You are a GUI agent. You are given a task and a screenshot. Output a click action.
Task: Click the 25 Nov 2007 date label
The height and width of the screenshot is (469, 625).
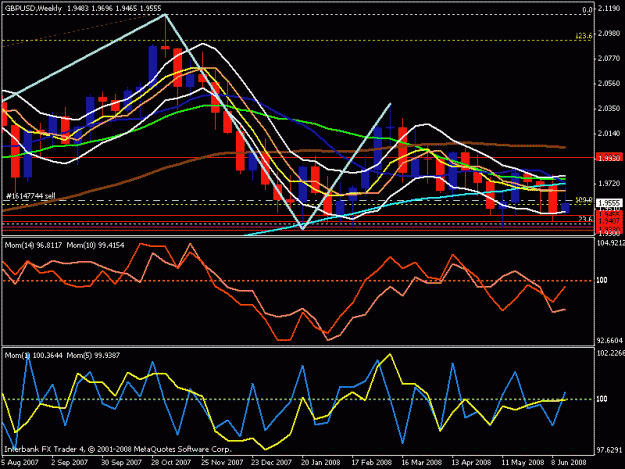(222, 463)
